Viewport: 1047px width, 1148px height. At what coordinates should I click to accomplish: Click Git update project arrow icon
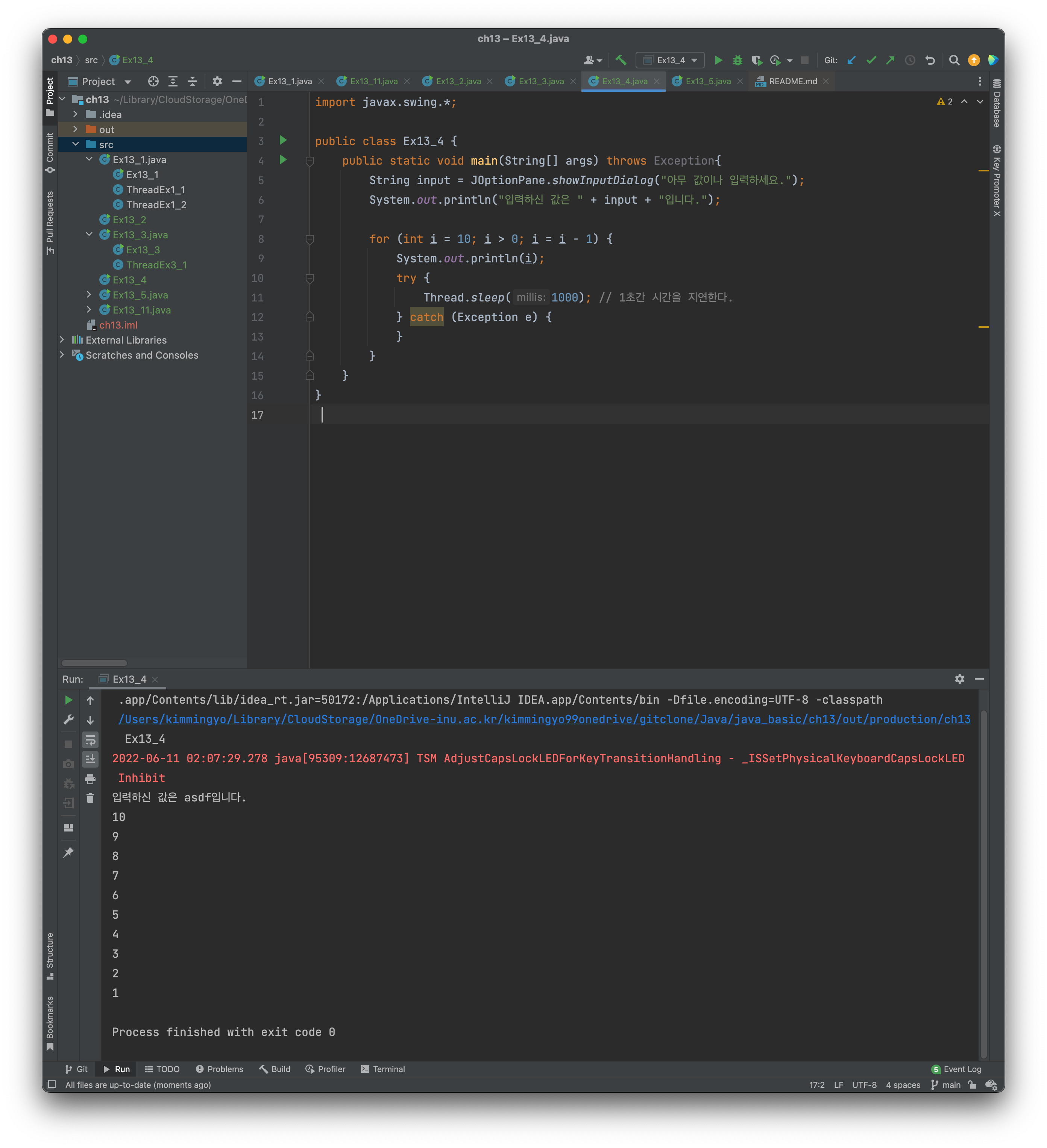[851, 60]
